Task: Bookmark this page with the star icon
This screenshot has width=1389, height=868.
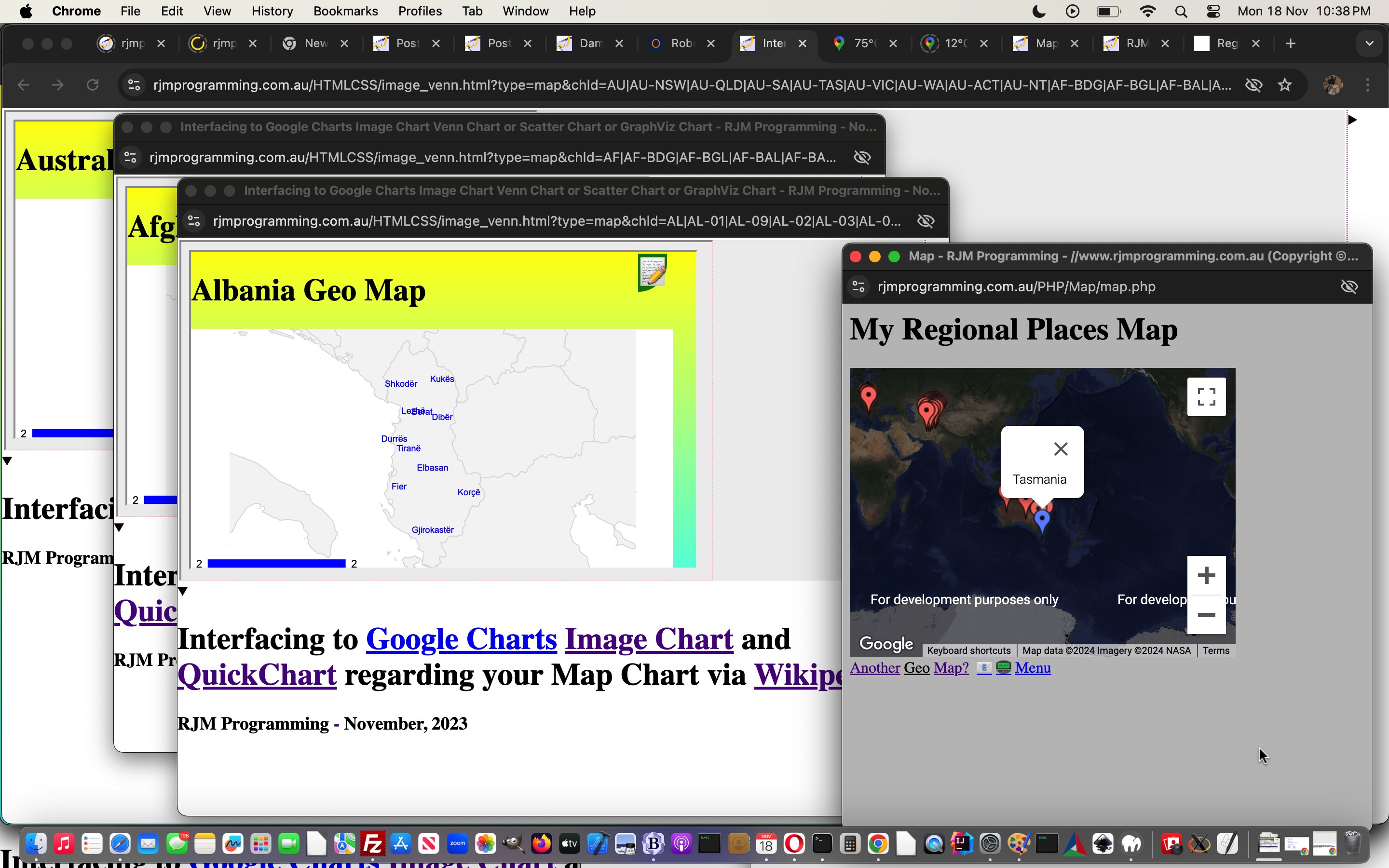Action: (x=1284, y=85)
